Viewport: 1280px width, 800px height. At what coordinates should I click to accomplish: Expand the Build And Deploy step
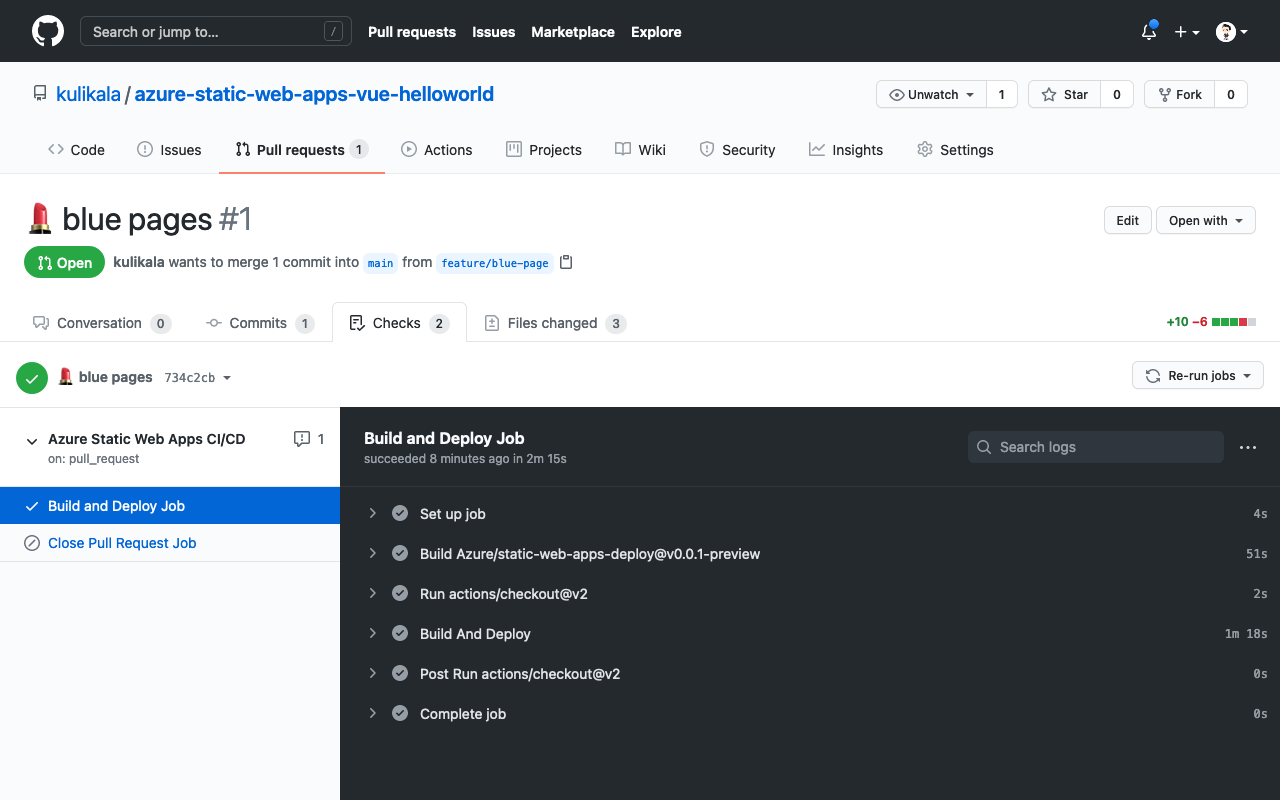372,633
